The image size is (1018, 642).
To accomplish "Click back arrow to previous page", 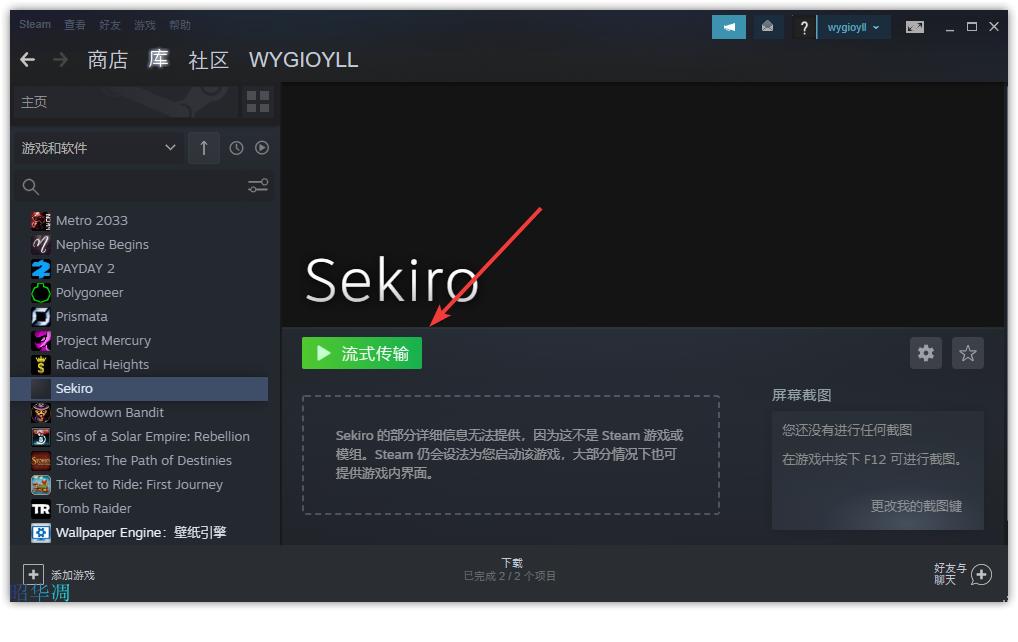I will coord(27,59).
